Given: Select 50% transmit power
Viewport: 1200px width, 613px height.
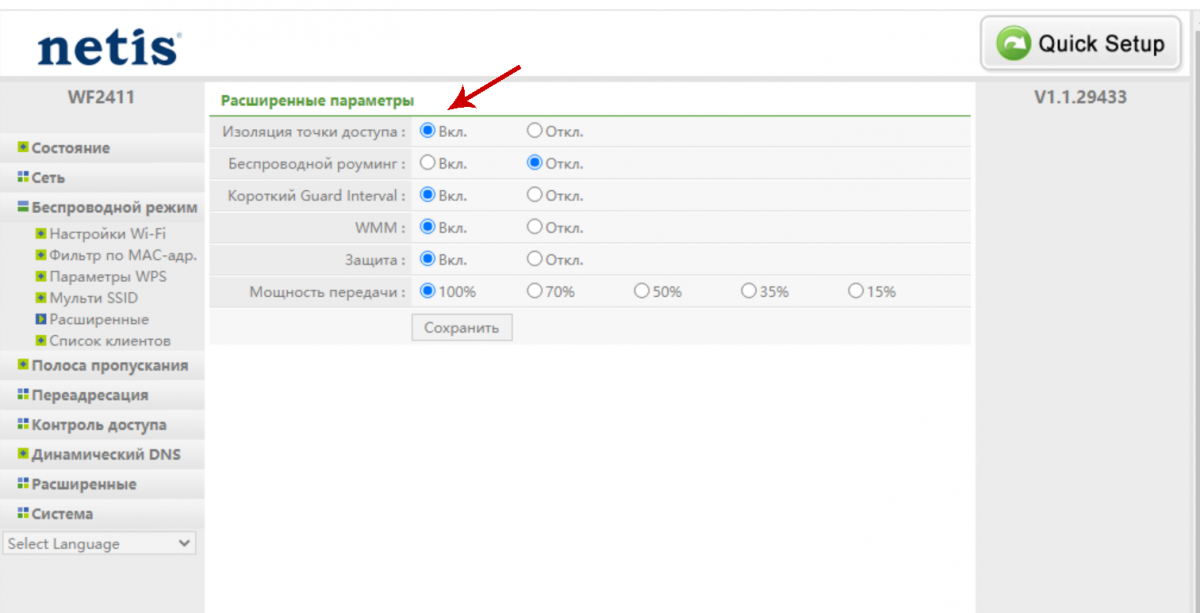Looking at the screenshot, I should 641,291.
